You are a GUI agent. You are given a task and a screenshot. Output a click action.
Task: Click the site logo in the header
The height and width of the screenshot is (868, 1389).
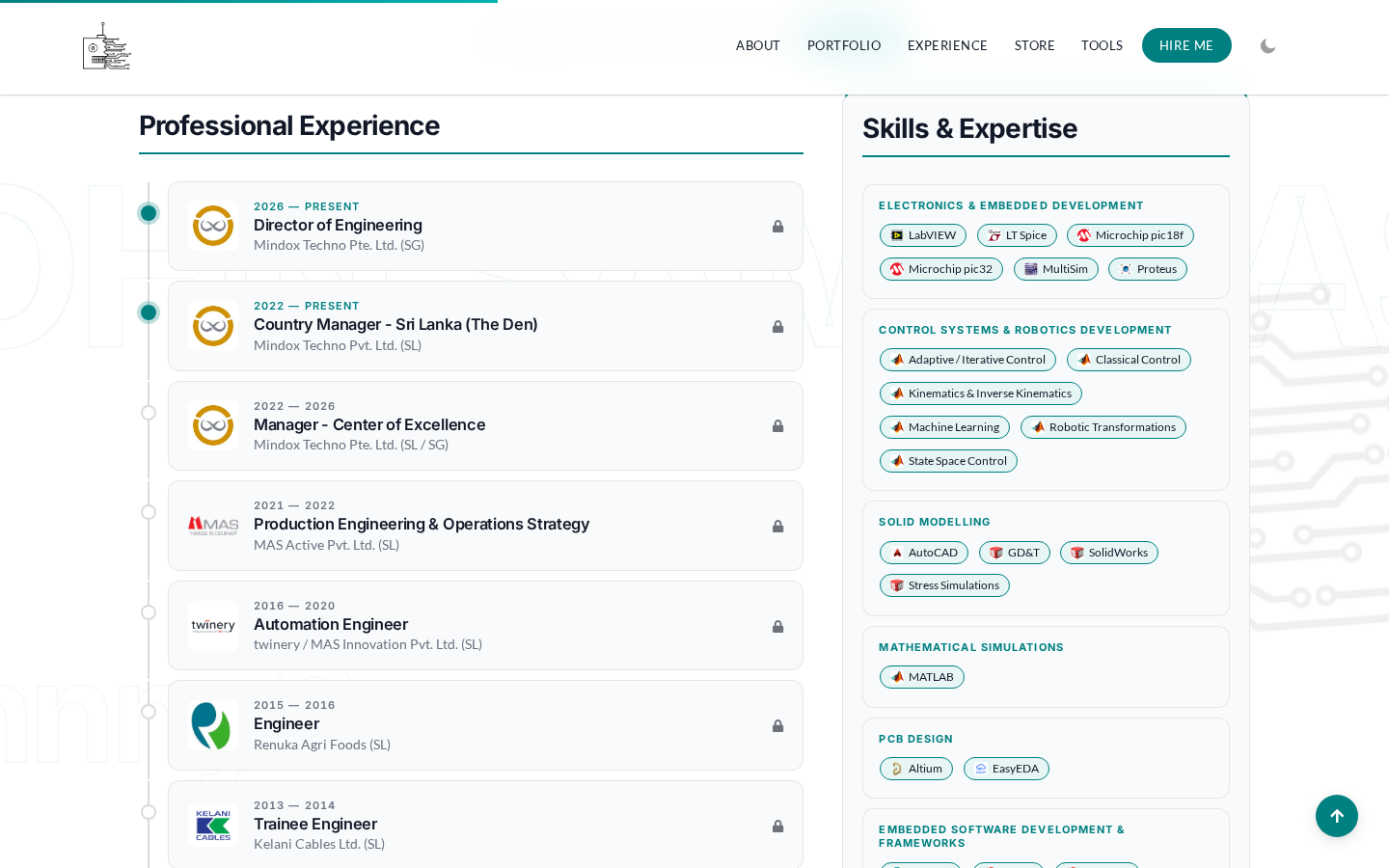pyautogui.click(x=106, y=46)
